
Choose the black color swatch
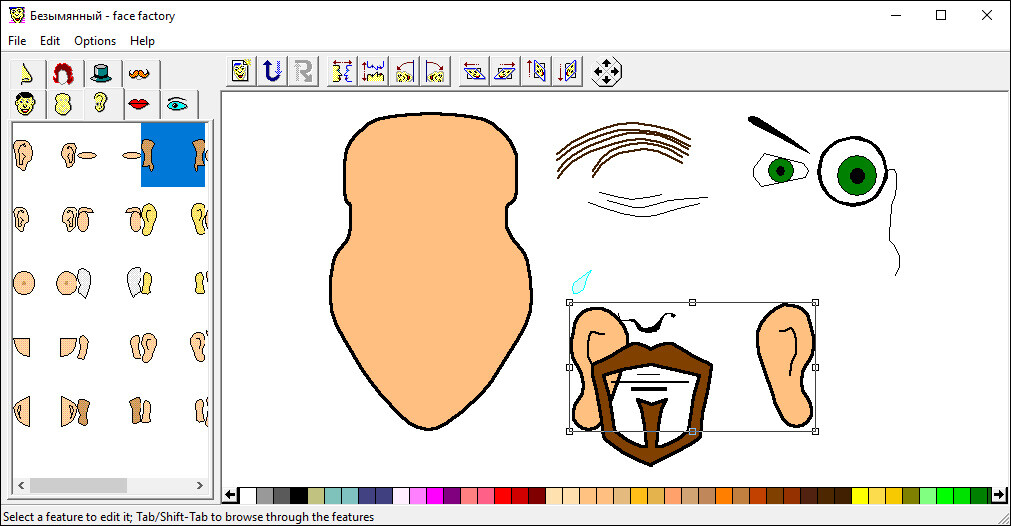(x=299, y=495)
